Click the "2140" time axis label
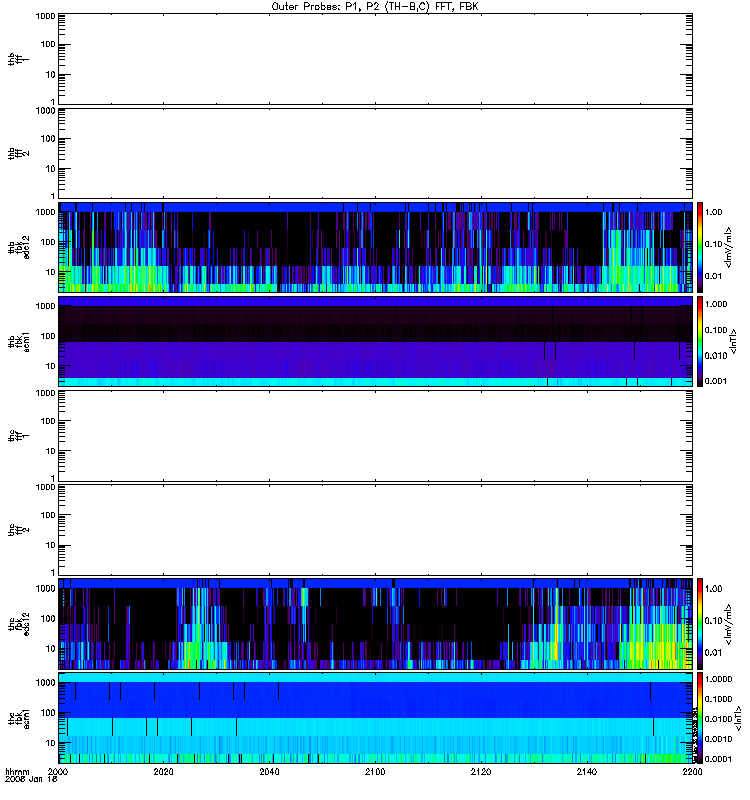Screen dimensions: 750x800 pyautogui.click(x=587, y=772)
